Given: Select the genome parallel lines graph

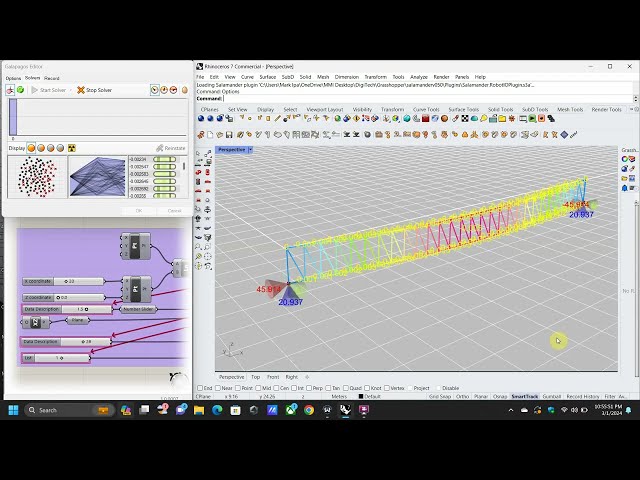Looking at the screenshot, I should (x=98, y=177).
